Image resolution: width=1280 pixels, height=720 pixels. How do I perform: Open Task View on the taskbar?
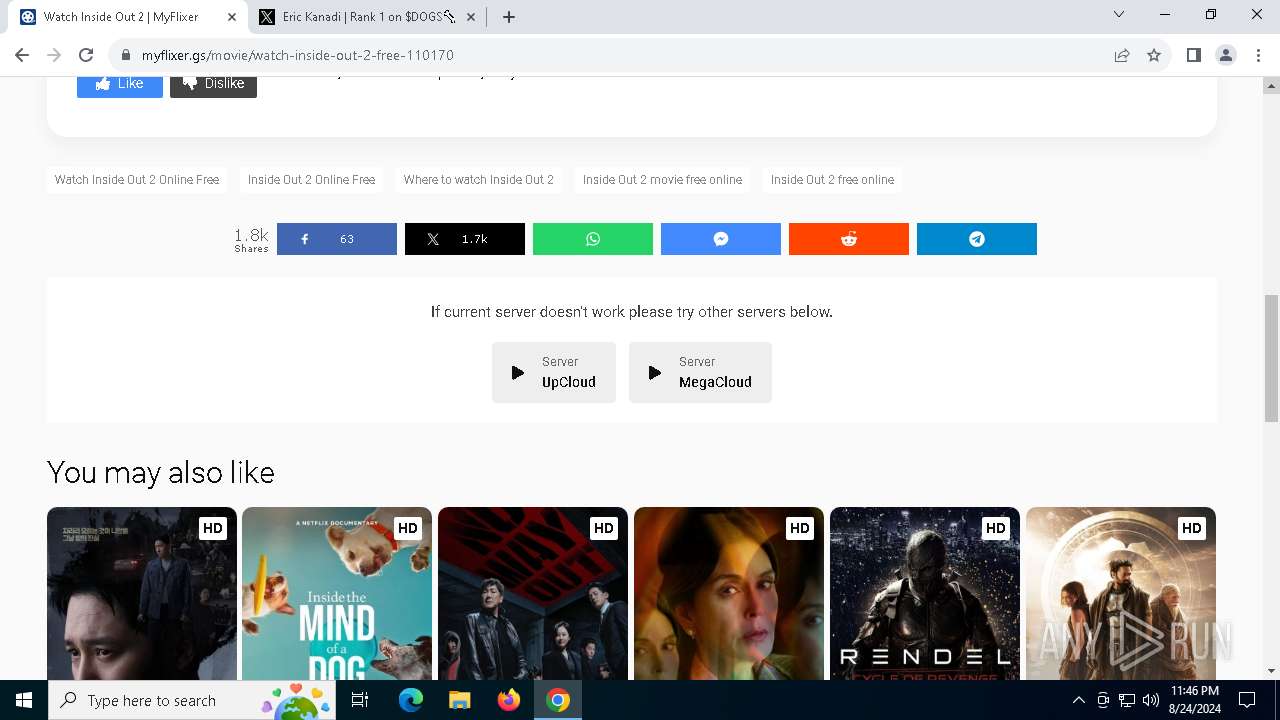(360, 700)
